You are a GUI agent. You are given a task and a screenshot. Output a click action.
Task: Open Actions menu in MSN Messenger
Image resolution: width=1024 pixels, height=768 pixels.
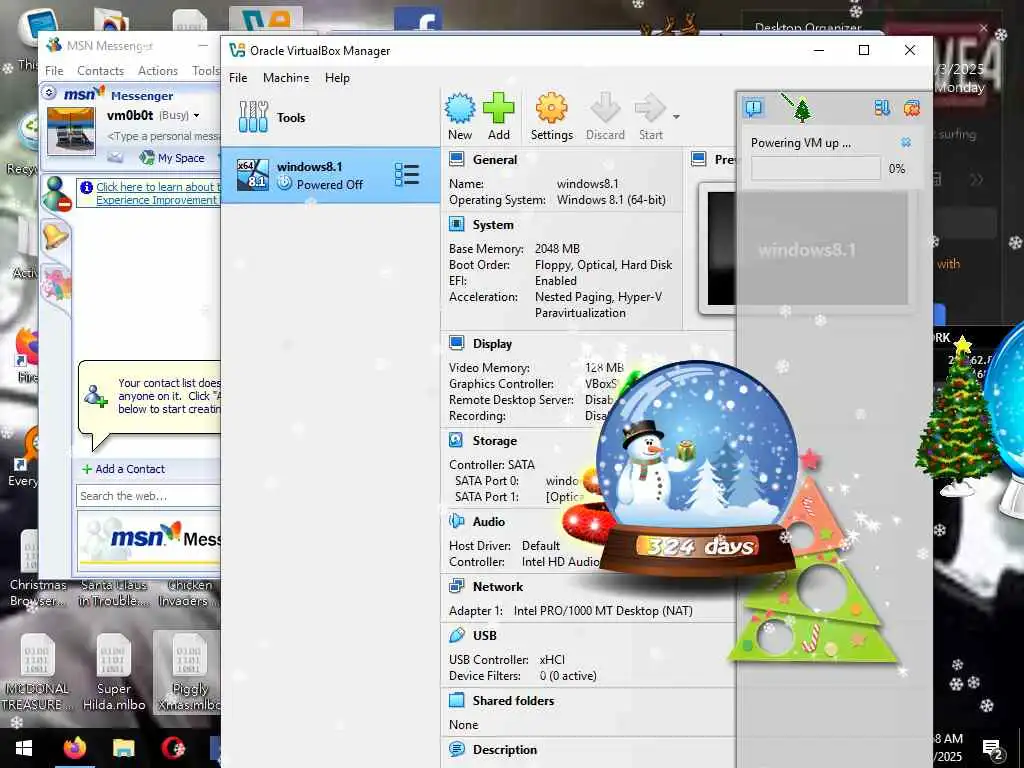tap(157, 71)
